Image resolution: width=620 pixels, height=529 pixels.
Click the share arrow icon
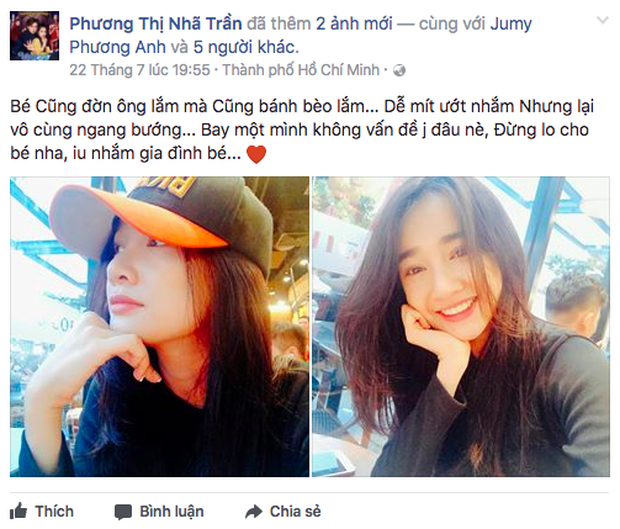tap(254, 511)
